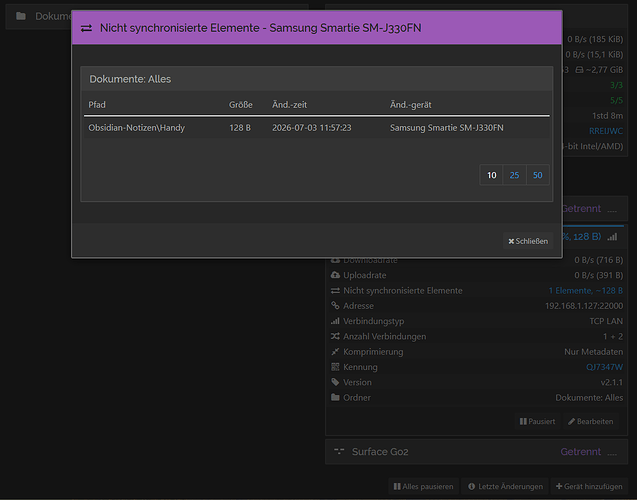Click the Komprimierung label
The height and width of the screenshot is (500, 637).
tap(373, 351)
